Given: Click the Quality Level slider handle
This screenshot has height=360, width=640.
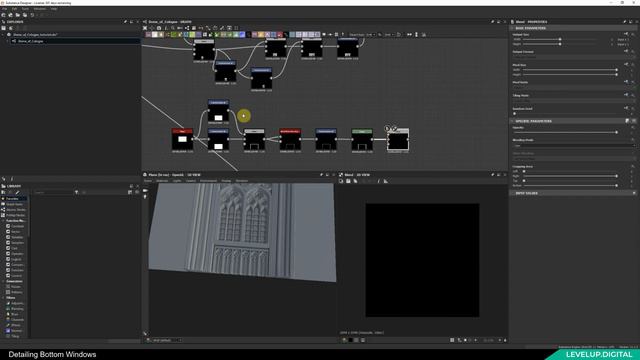Looking at the screenshot, I should 515,113.
